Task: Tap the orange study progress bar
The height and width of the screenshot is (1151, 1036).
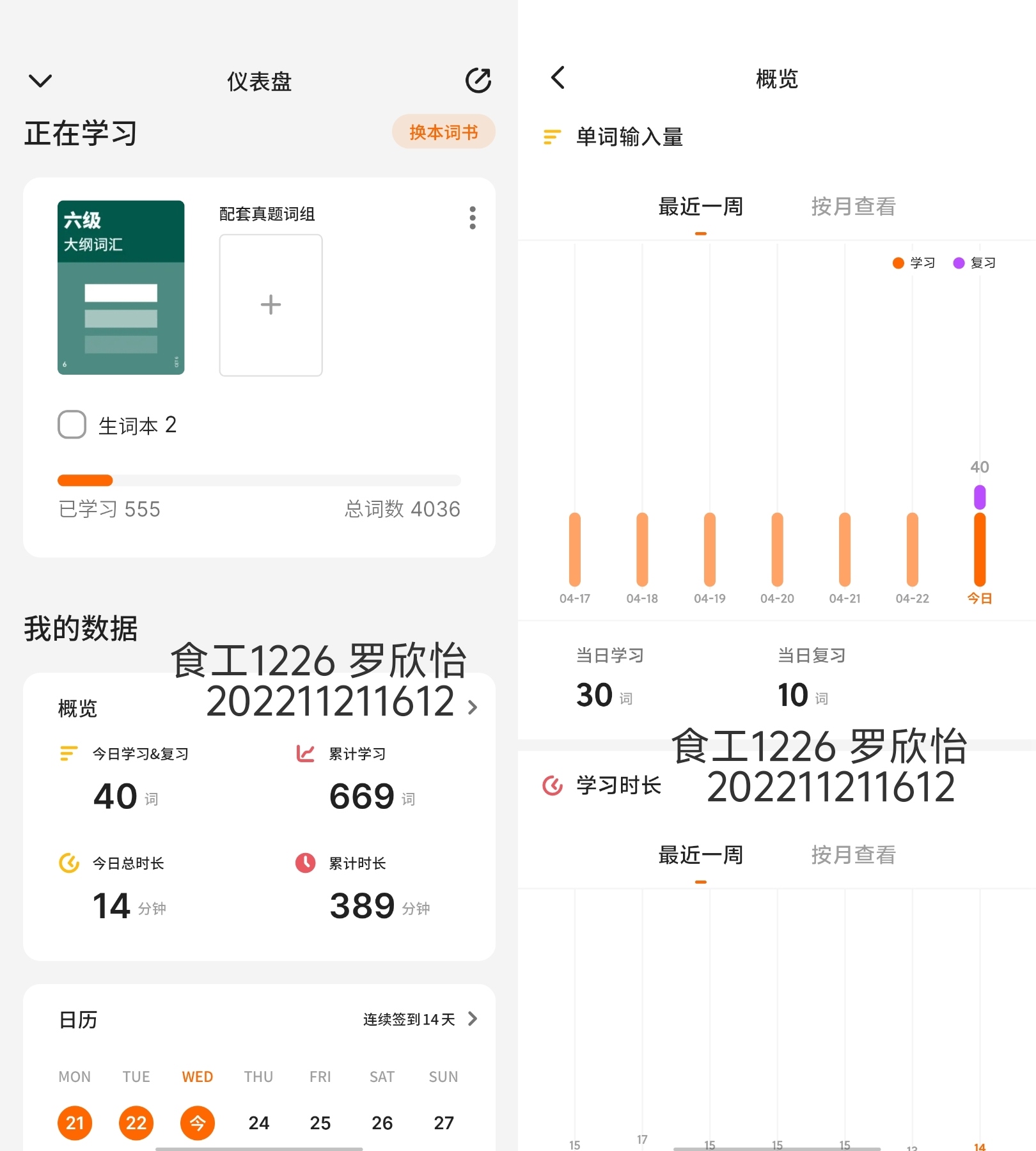Action: 85,480
